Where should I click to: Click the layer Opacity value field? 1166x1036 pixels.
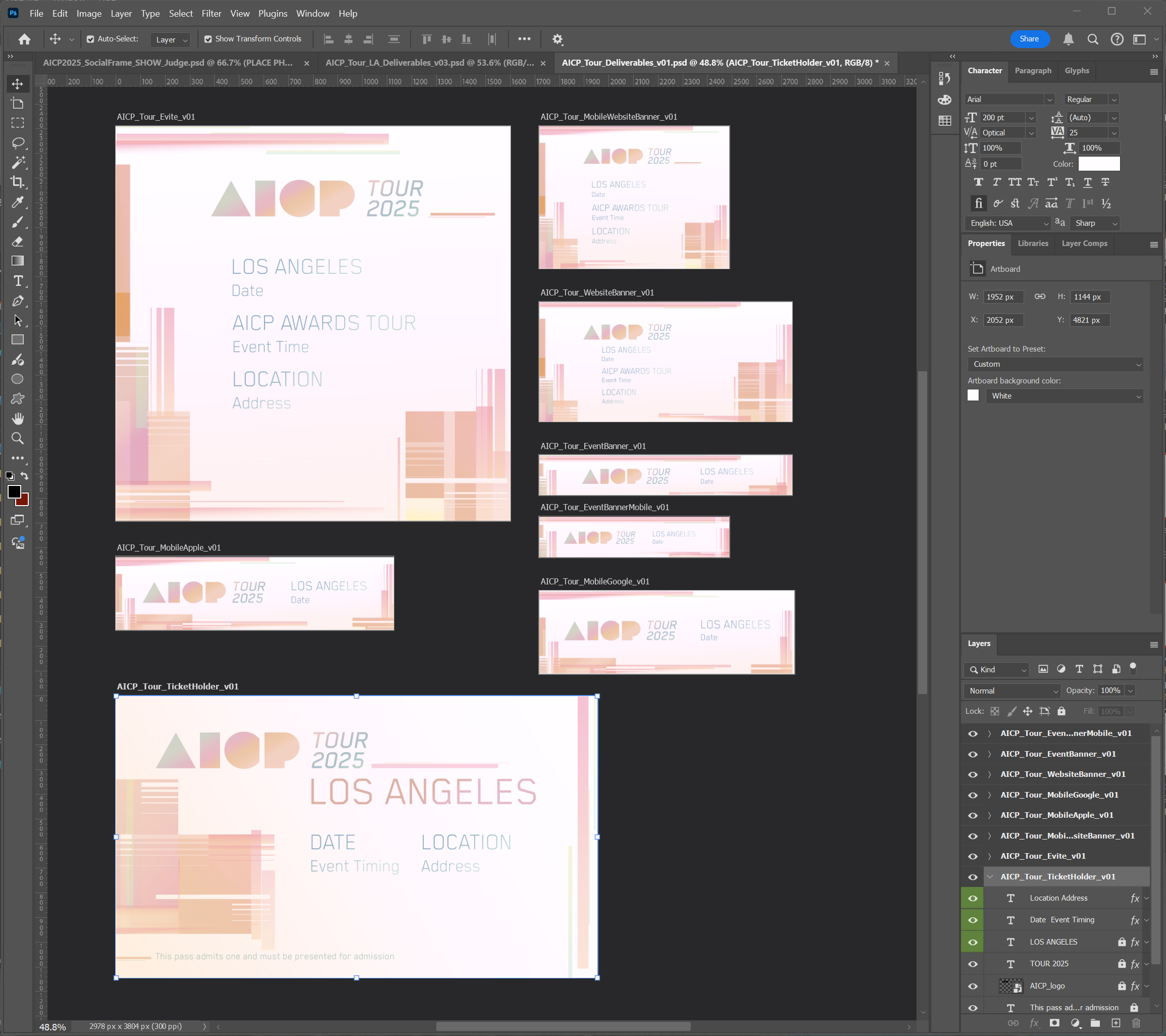click(x=1110, y=691)
